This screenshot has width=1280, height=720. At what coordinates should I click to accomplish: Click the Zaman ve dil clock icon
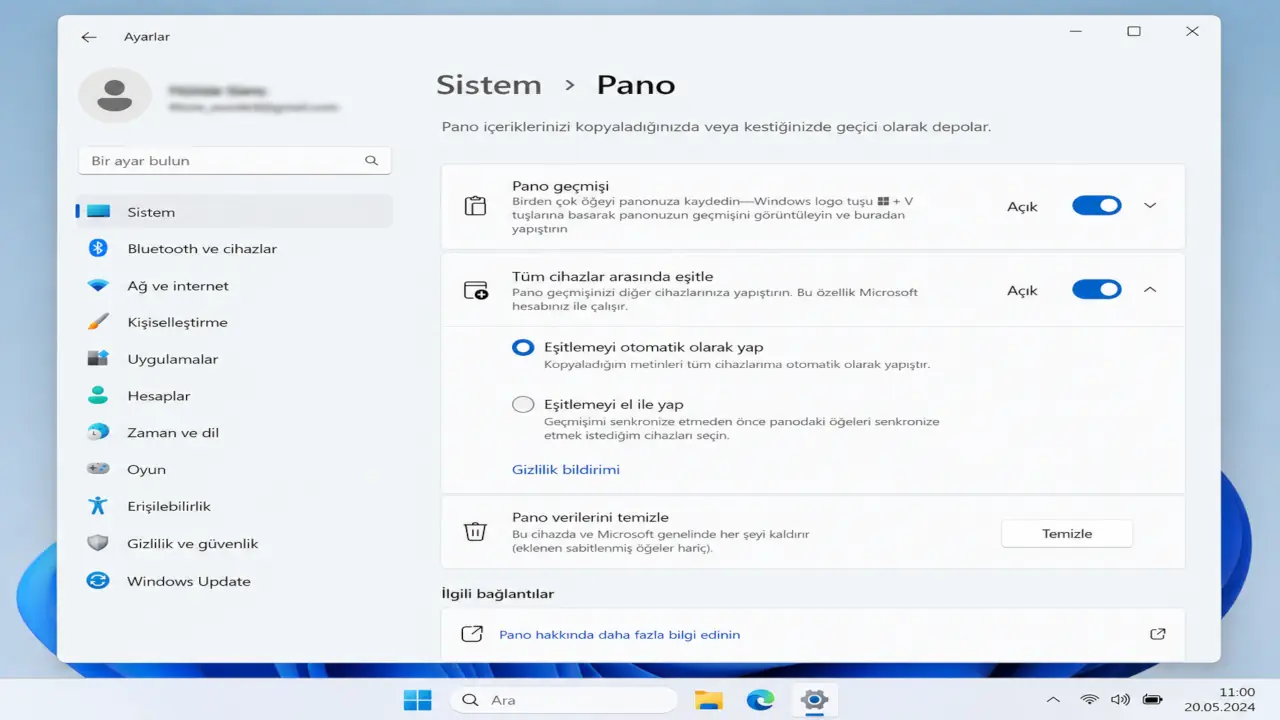(98, 432)
